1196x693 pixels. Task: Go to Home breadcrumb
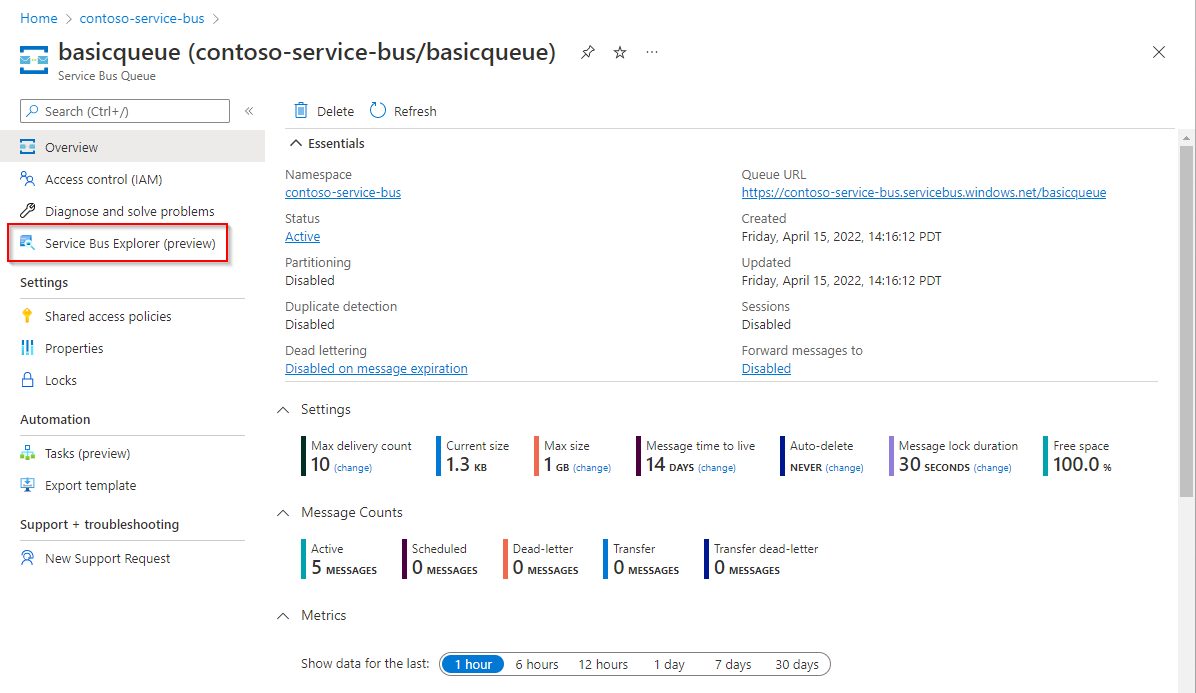[x=38, y=18]
